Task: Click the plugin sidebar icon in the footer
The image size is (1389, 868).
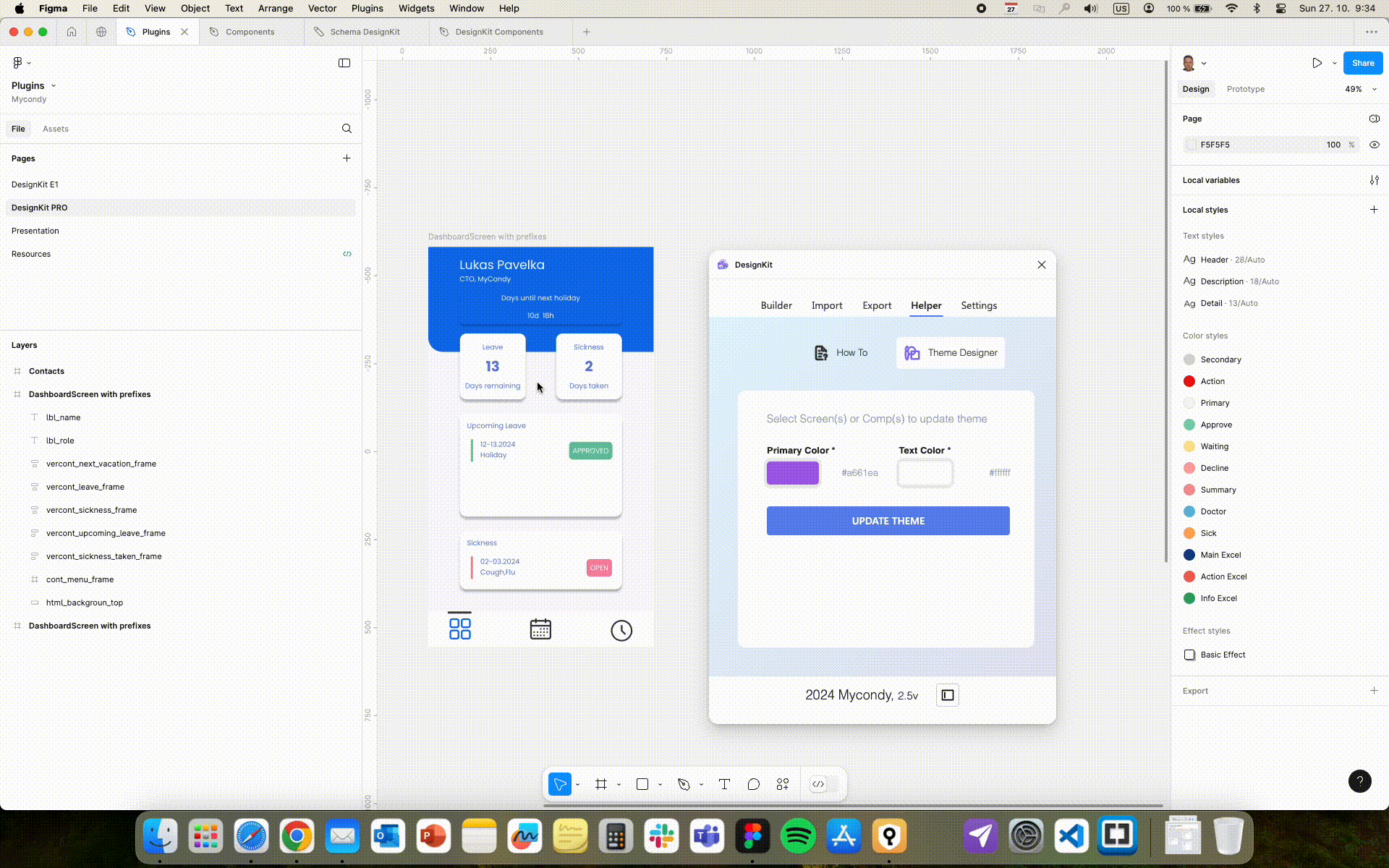Action: (x=947, y=695)
